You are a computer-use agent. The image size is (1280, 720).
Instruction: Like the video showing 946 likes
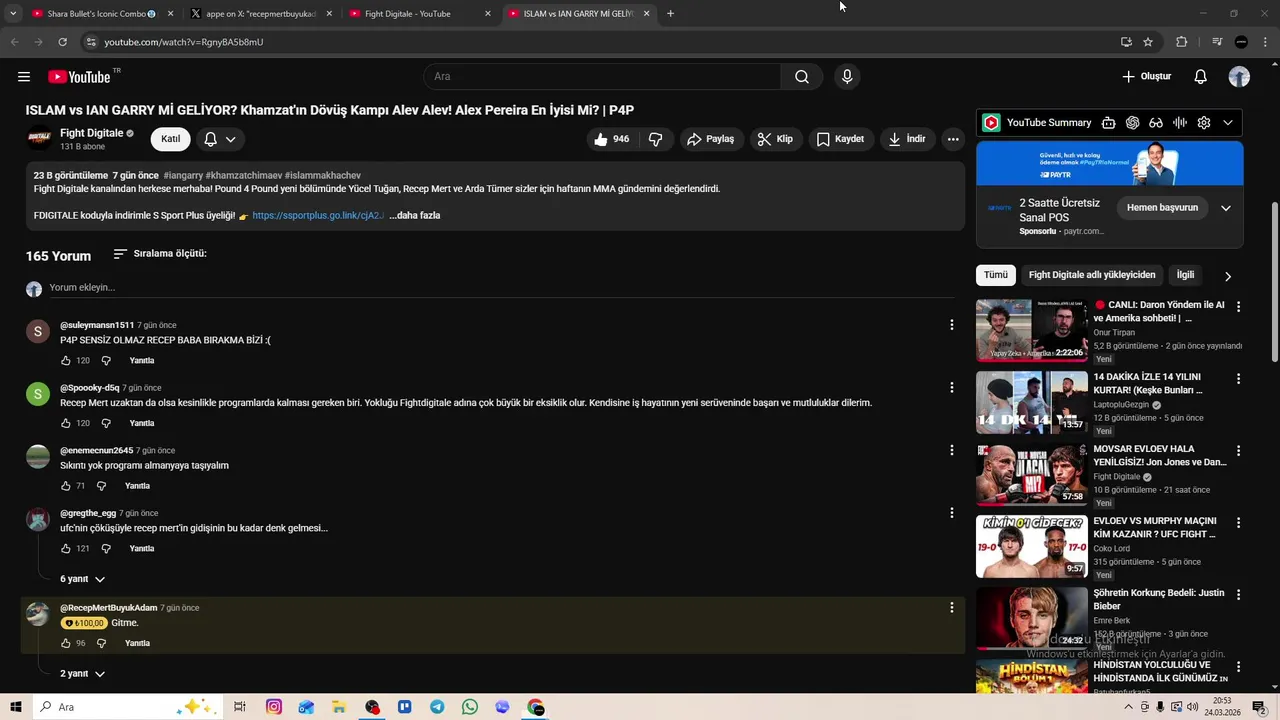[x=612, y=139]
